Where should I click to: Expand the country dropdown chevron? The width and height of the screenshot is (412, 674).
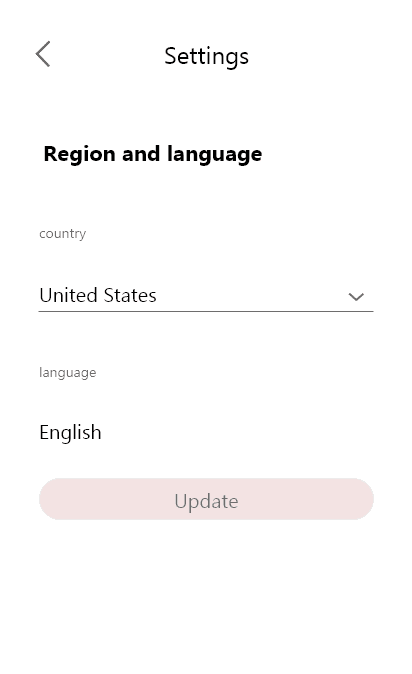pyautogui.click(x=356, y=297)
